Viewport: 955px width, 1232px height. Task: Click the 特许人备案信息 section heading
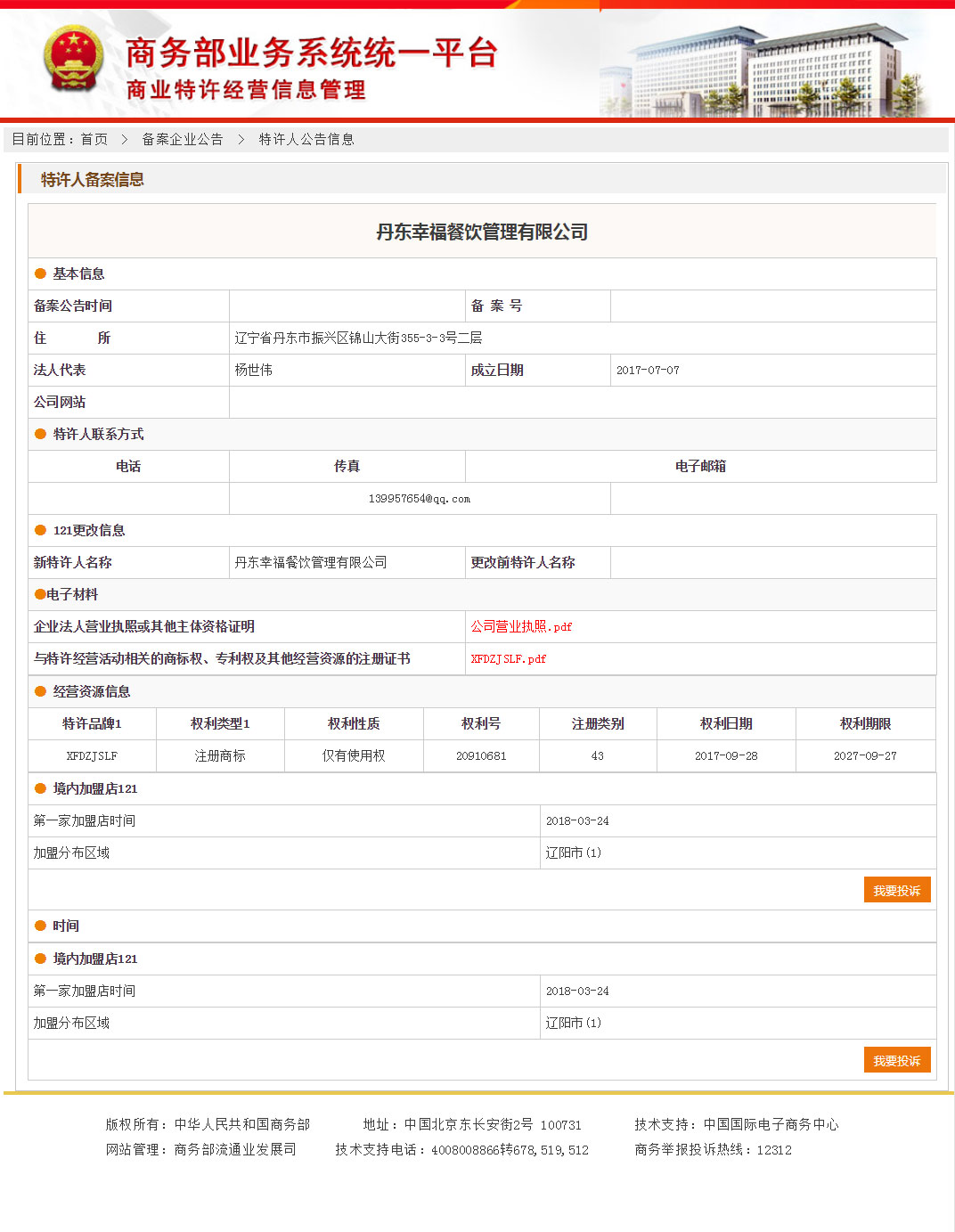[93, 179]
